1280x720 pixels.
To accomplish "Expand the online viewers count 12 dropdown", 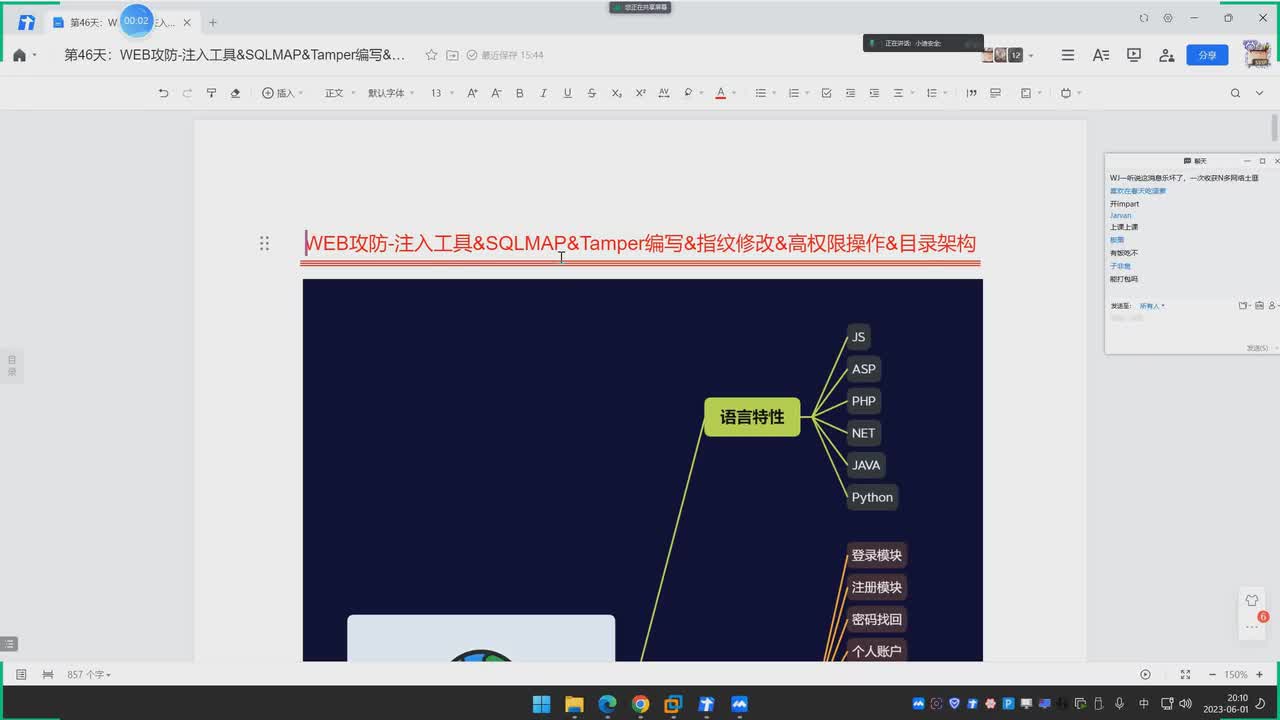I will pyautogui.click(x=1031, y=56).
